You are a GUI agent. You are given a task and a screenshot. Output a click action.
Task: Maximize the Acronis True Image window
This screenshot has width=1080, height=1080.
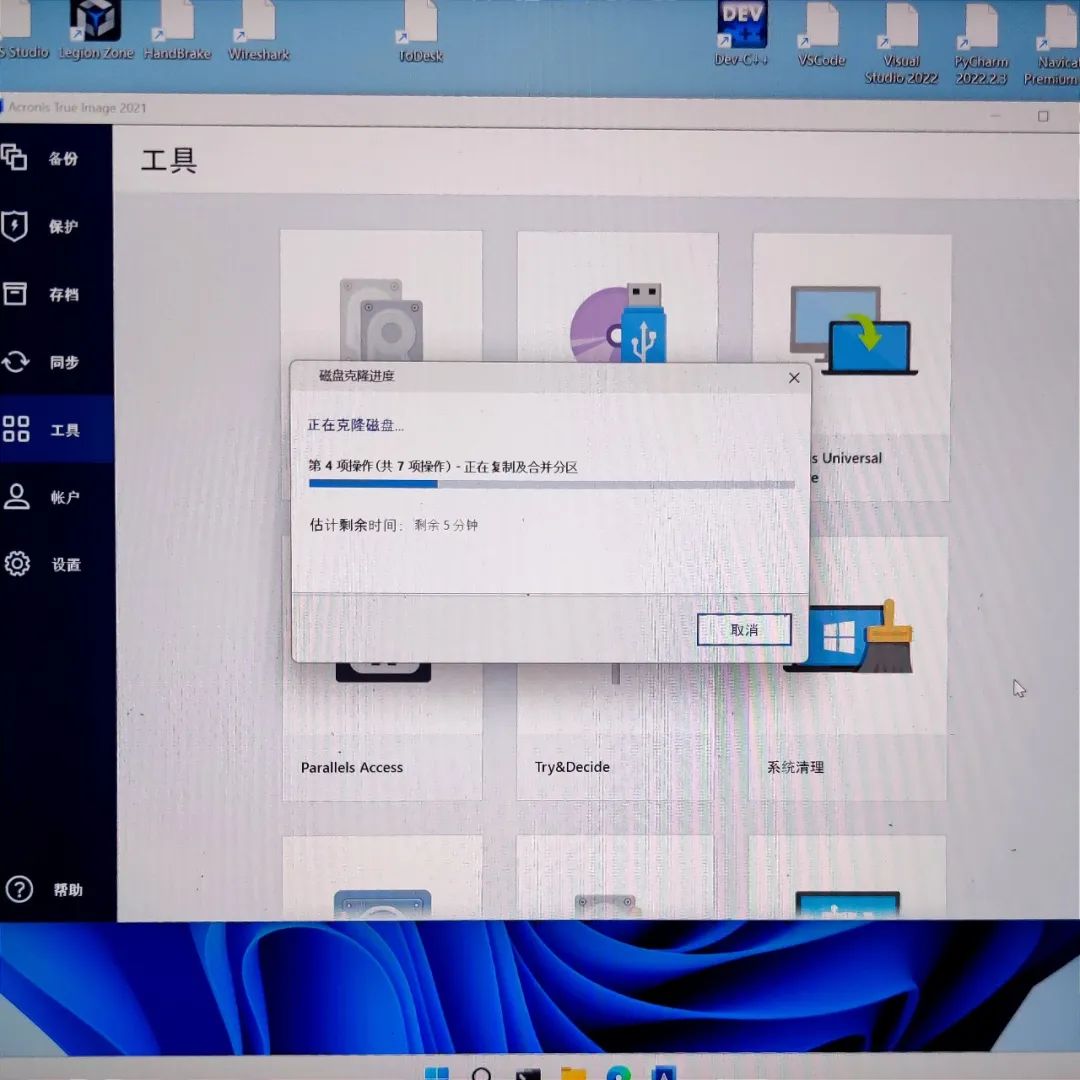[x=1043, y=116]
